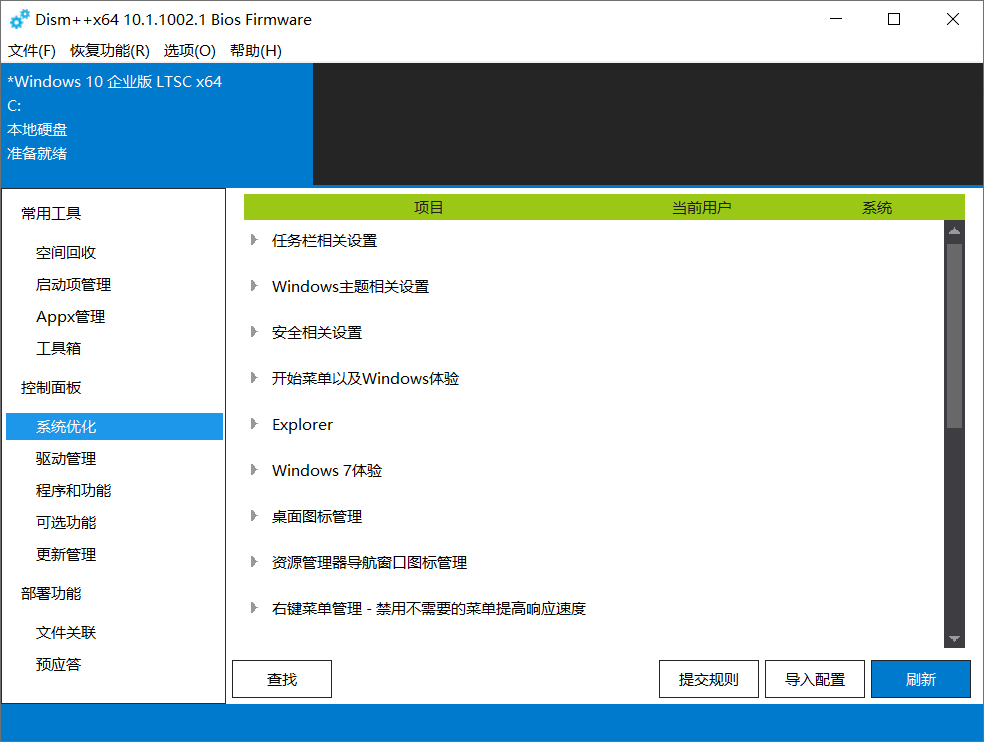The height and width of the screenshot is (742, 984).
Task: Select 驱动管理 in the sidebar
Action: (66, 459)
